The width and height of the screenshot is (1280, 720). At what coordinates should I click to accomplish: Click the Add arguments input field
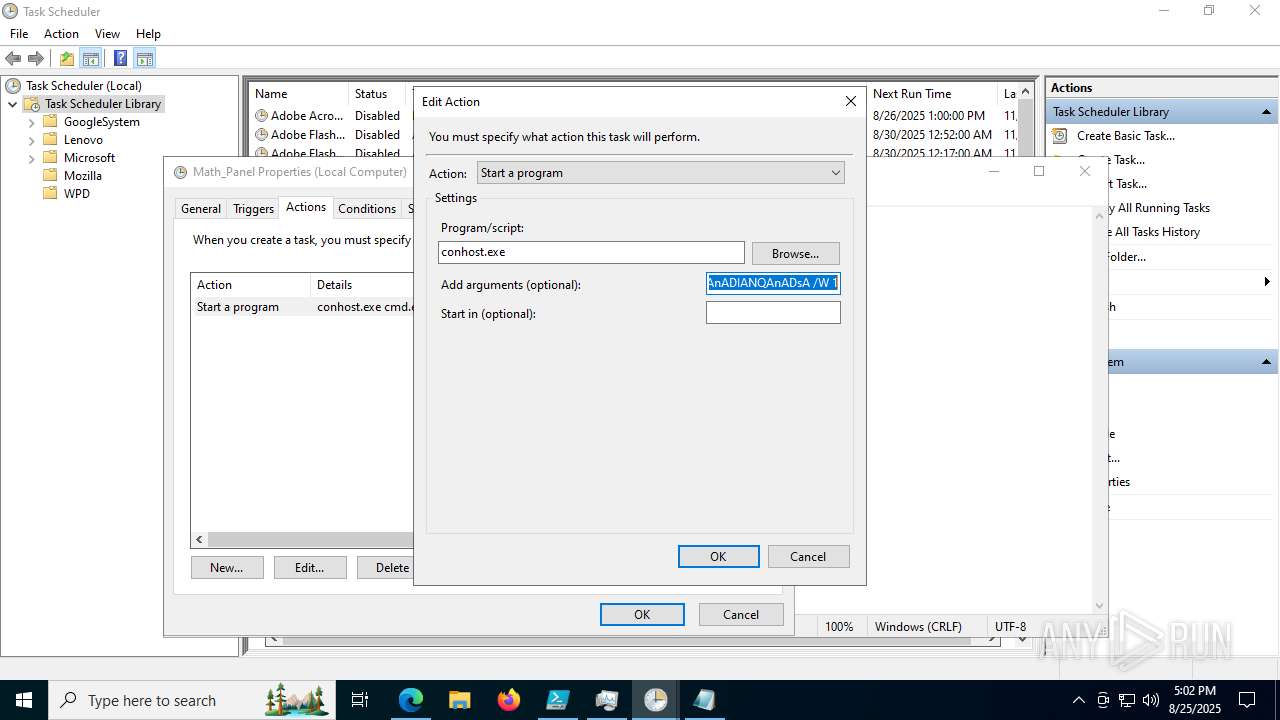773,283
